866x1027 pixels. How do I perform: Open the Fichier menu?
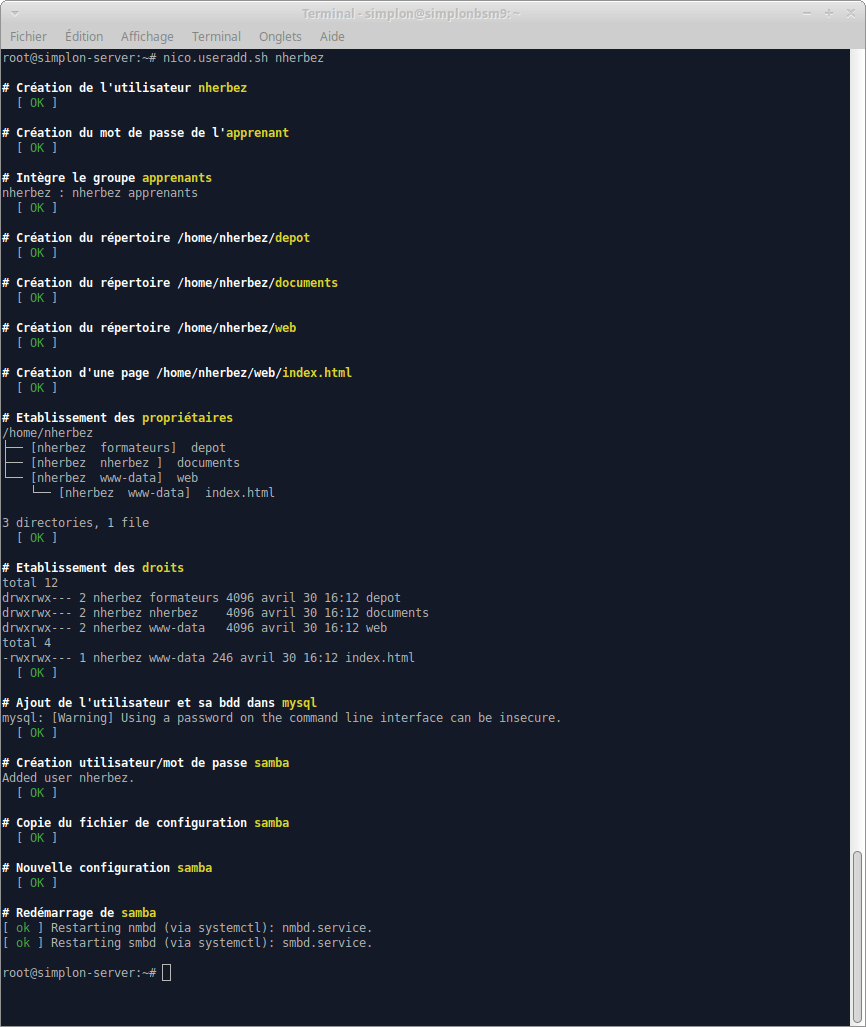point(28,37)
